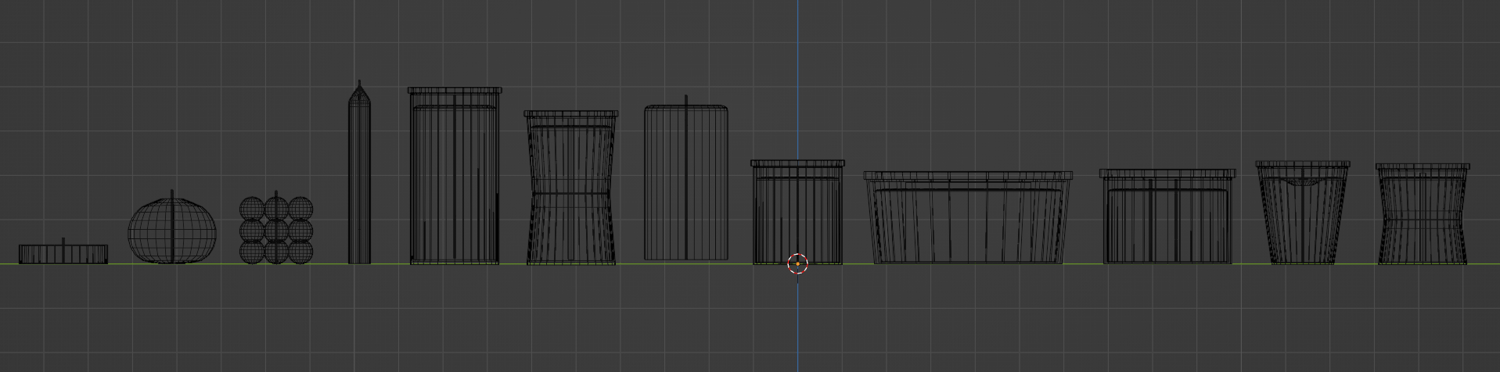This screenshot has height=372, width=1500.
Task: Select the tallest straight-sided jar with lid
Action: coord(455,176)
